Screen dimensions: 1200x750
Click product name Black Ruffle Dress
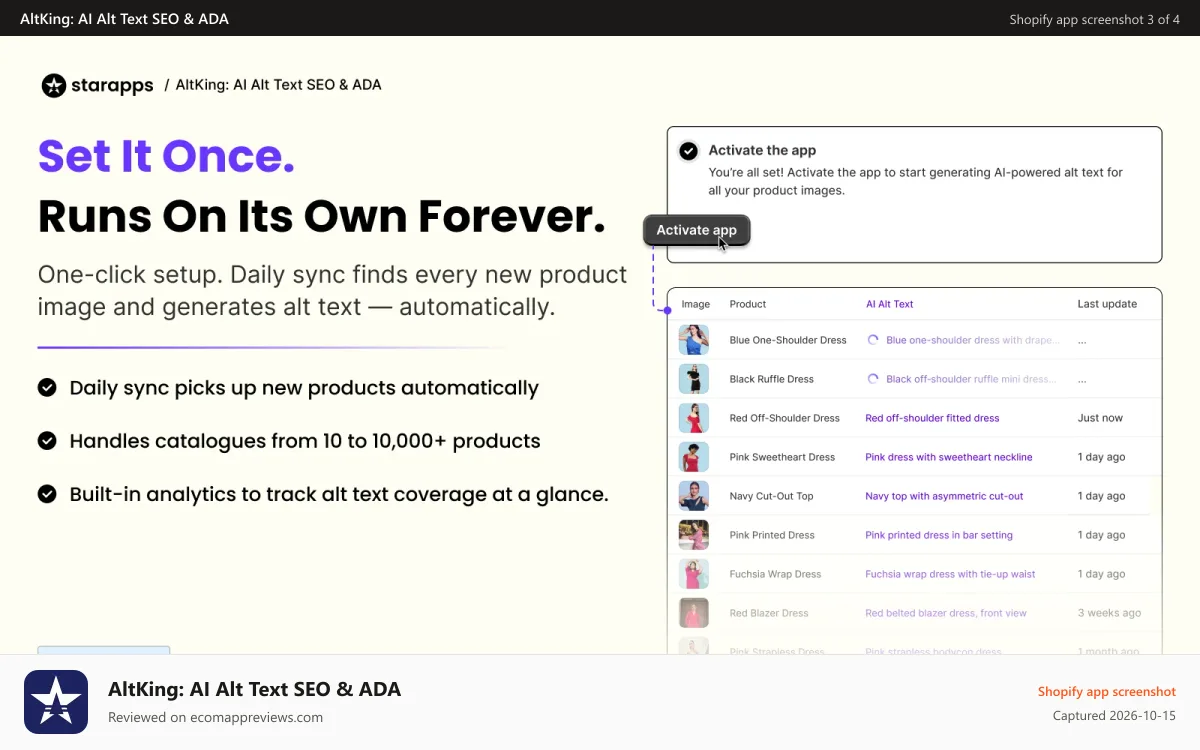tap(772, 379)
